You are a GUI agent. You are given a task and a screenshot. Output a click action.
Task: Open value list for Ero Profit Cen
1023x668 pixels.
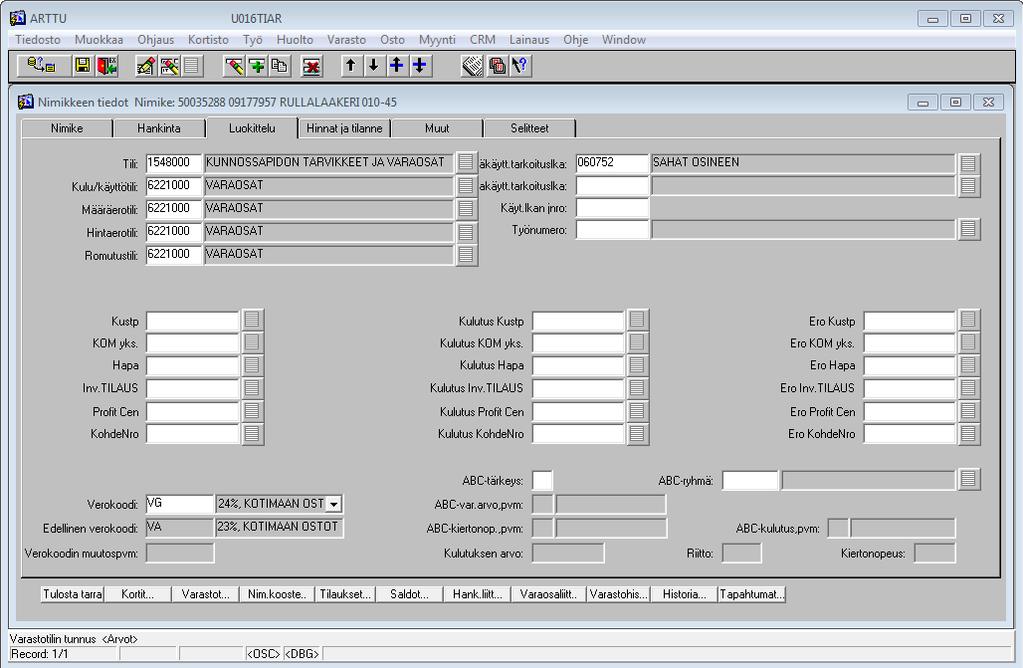[x=969, y=411]
